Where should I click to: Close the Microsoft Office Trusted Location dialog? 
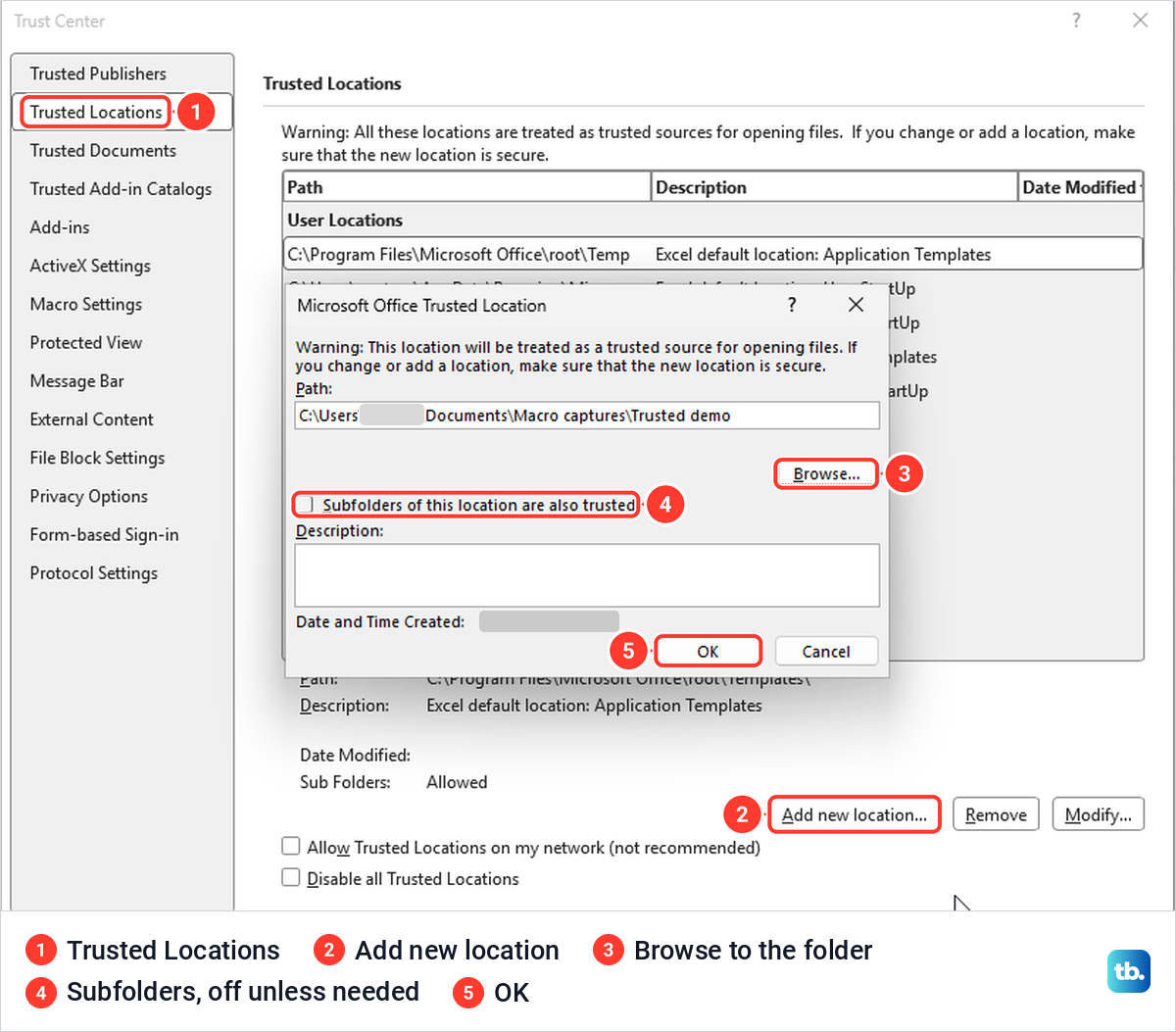click(856, 305)
